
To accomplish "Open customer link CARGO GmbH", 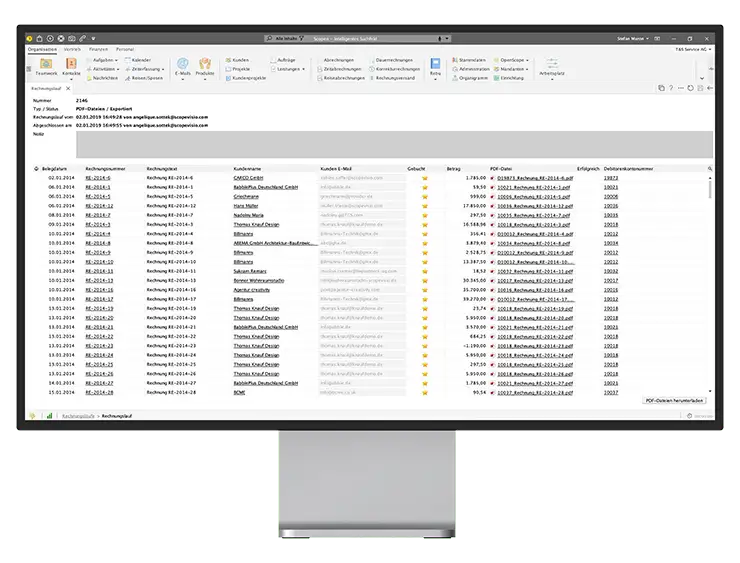I will 249,178.
